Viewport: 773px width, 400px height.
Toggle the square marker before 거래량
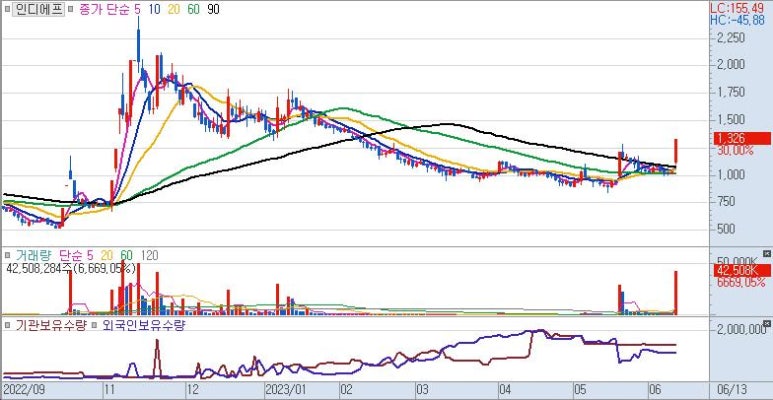(7, 255)
